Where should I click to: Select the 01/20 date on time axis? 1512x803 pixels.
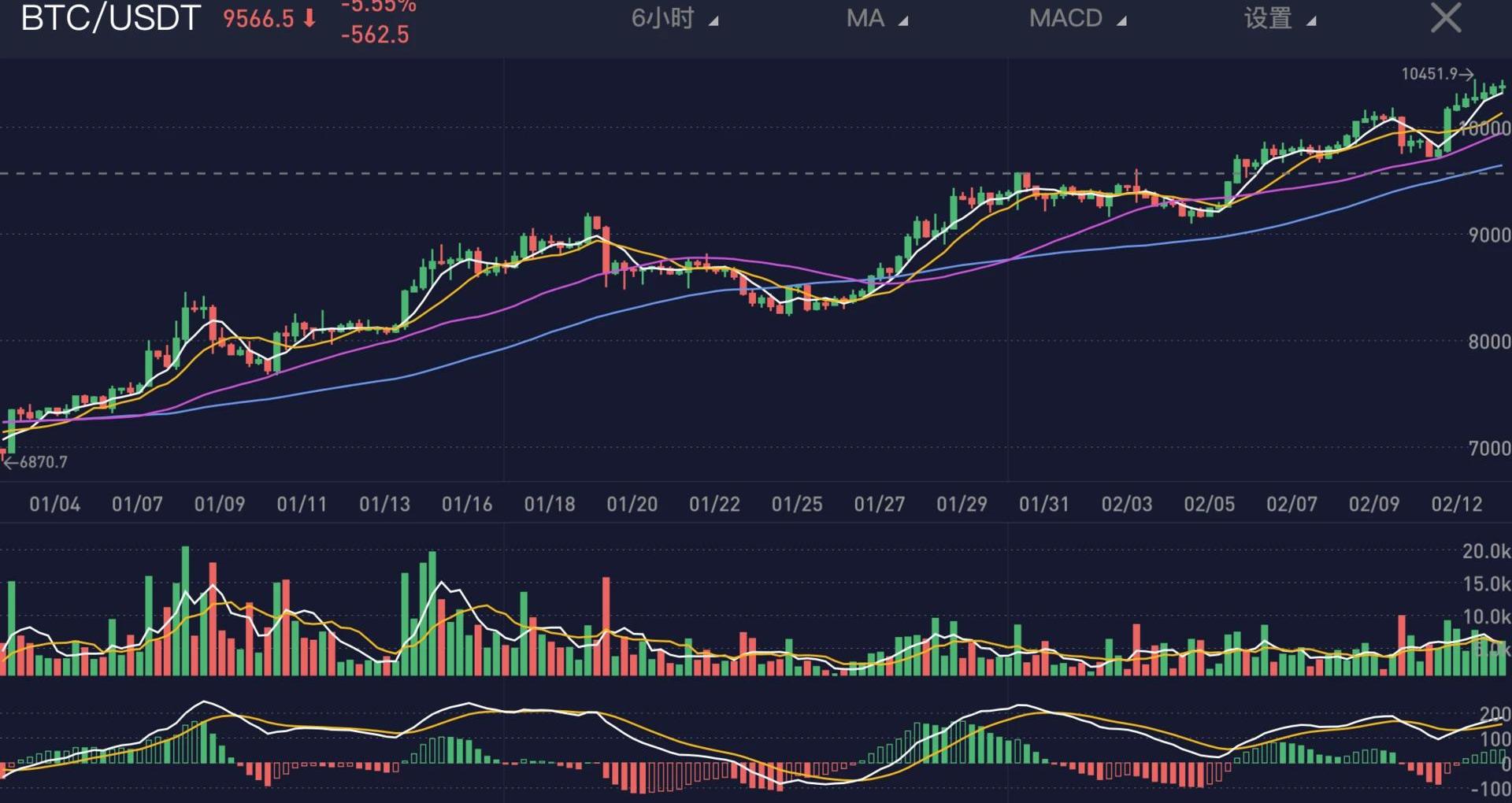632,504
